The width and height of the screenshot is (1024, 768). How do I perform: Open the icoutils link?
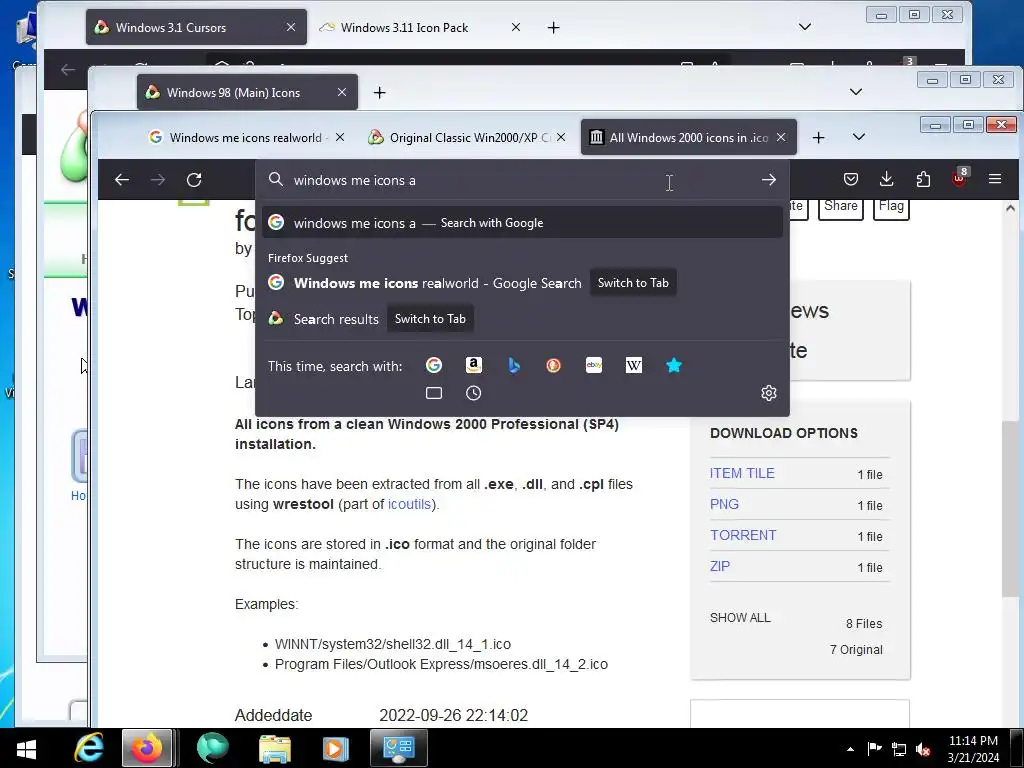[409, 504]
